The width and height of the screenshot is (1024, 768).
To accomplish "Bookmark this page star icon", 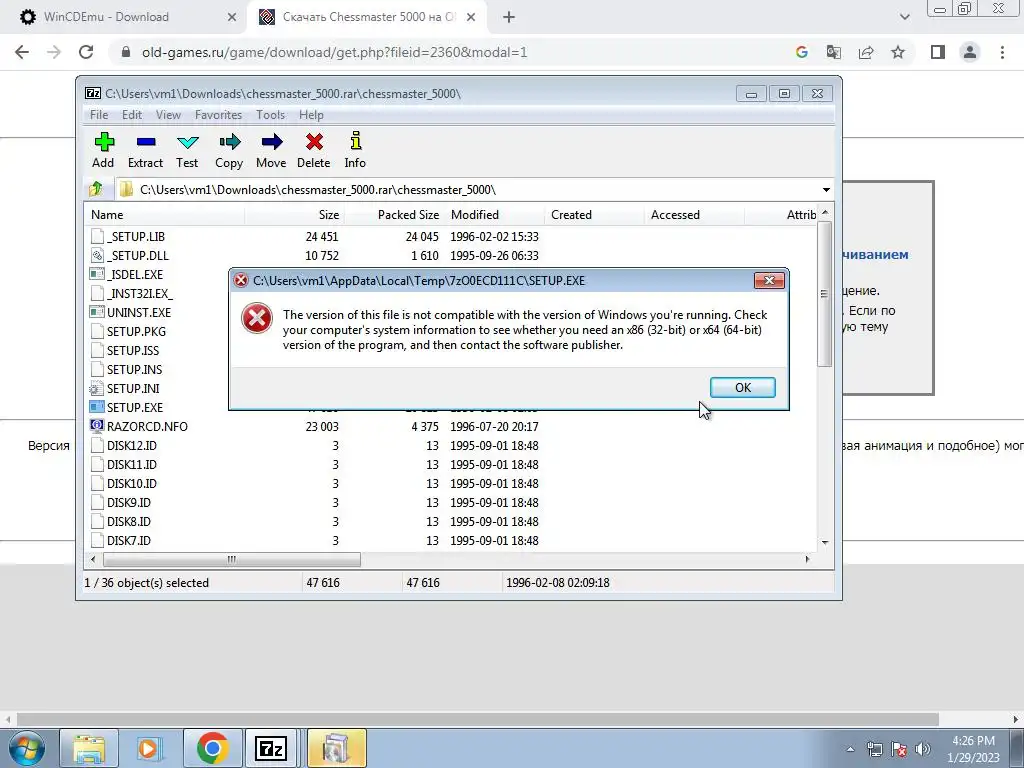I will pyautogui.click(x=898, y=52).
